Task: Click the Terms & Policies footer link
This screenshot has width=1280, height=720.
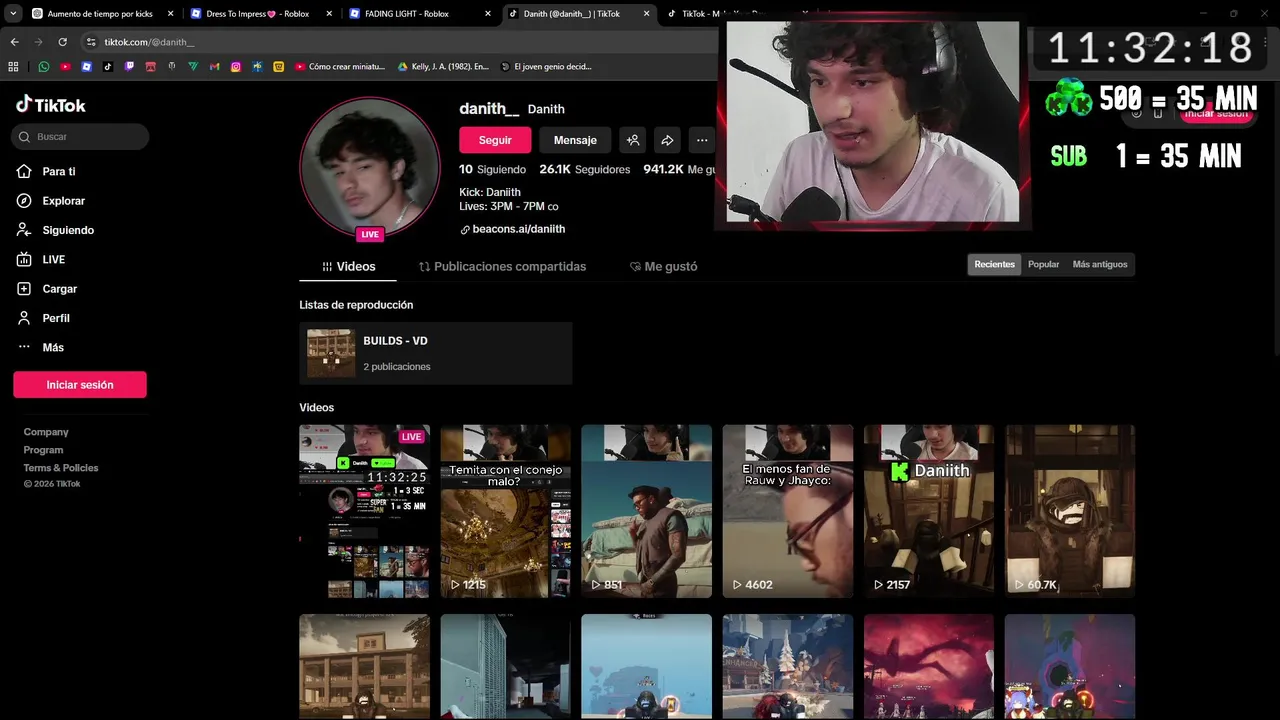Action: tap(61, 468)
